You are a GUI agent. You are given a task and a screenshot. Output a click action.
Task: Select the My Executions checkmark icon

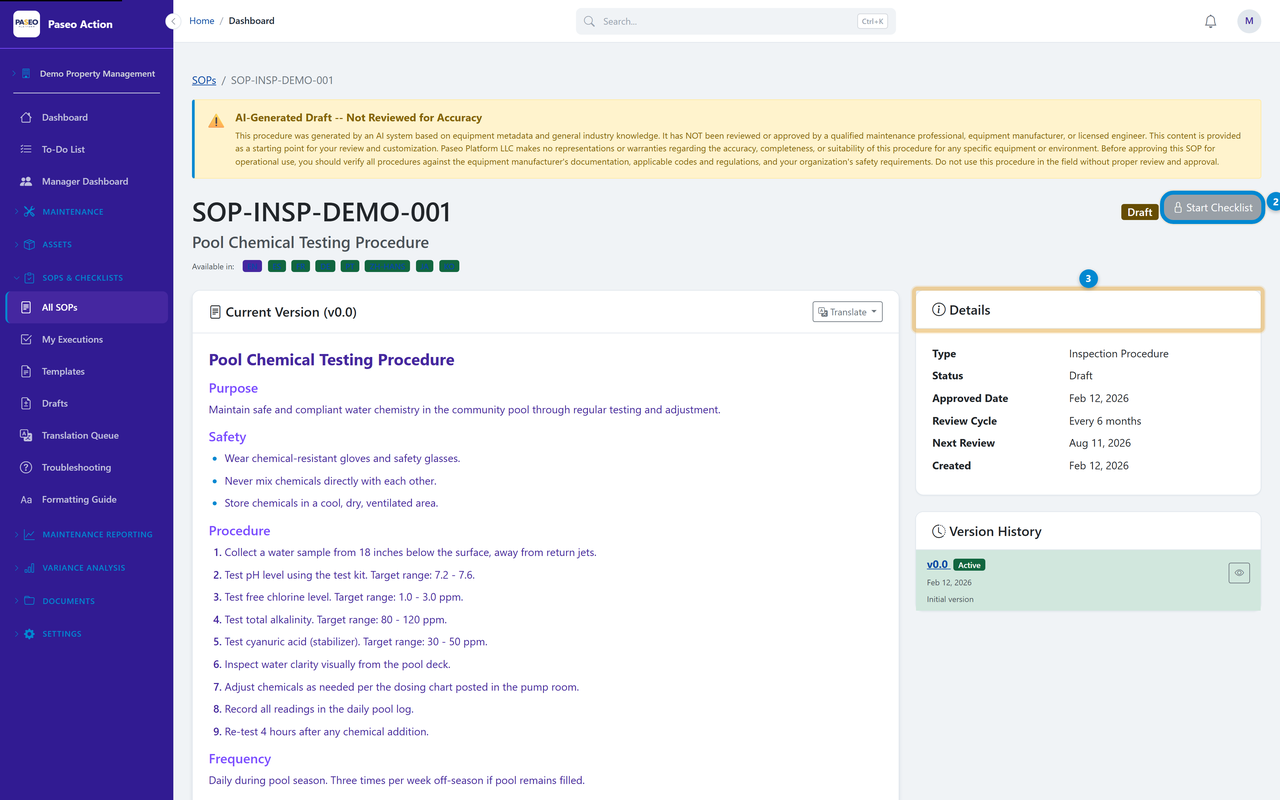pos(26,339)
